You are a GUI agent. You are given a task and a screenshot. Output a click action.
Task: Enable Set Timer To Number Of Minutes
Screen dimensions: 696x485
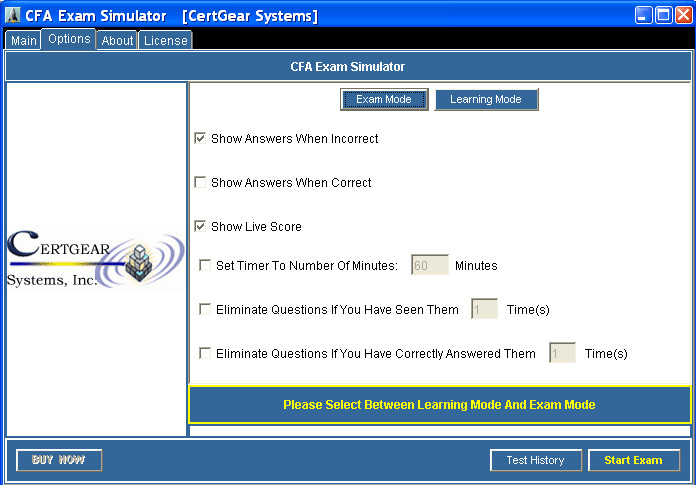click(x=205, y=265)
